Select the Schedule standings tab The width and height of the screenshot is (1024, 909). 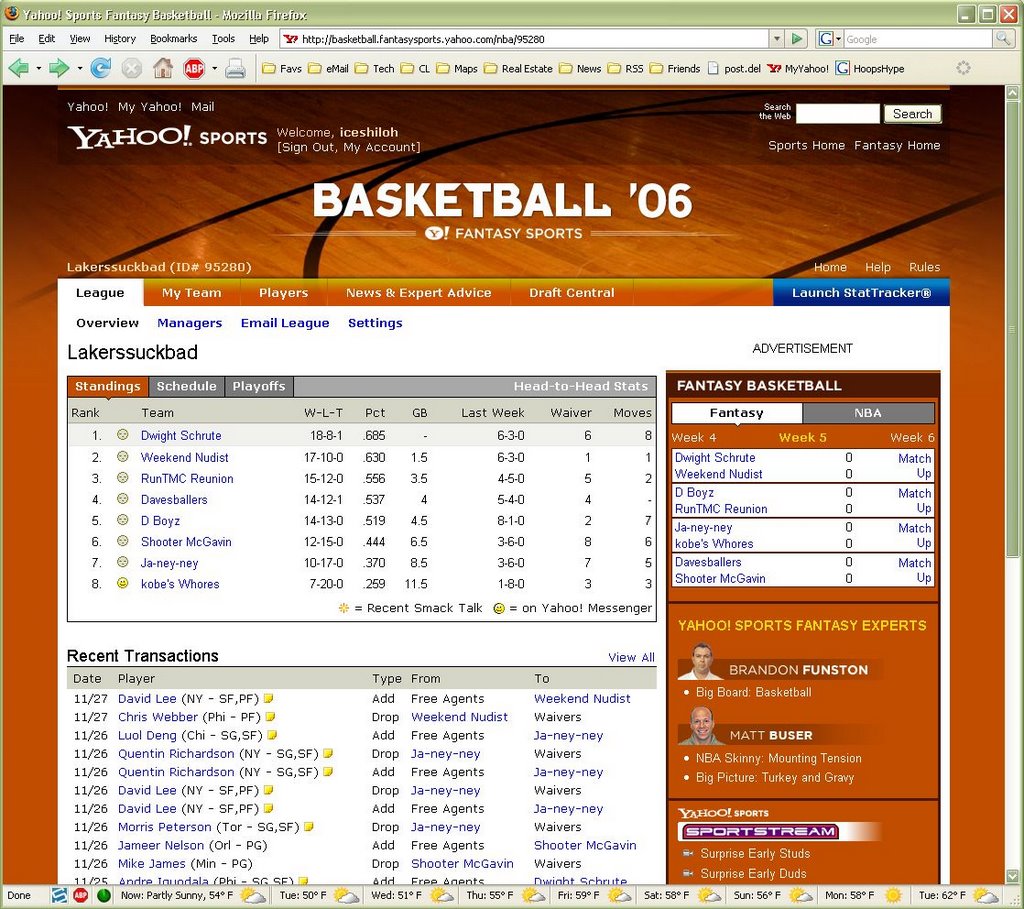(186, 386)
